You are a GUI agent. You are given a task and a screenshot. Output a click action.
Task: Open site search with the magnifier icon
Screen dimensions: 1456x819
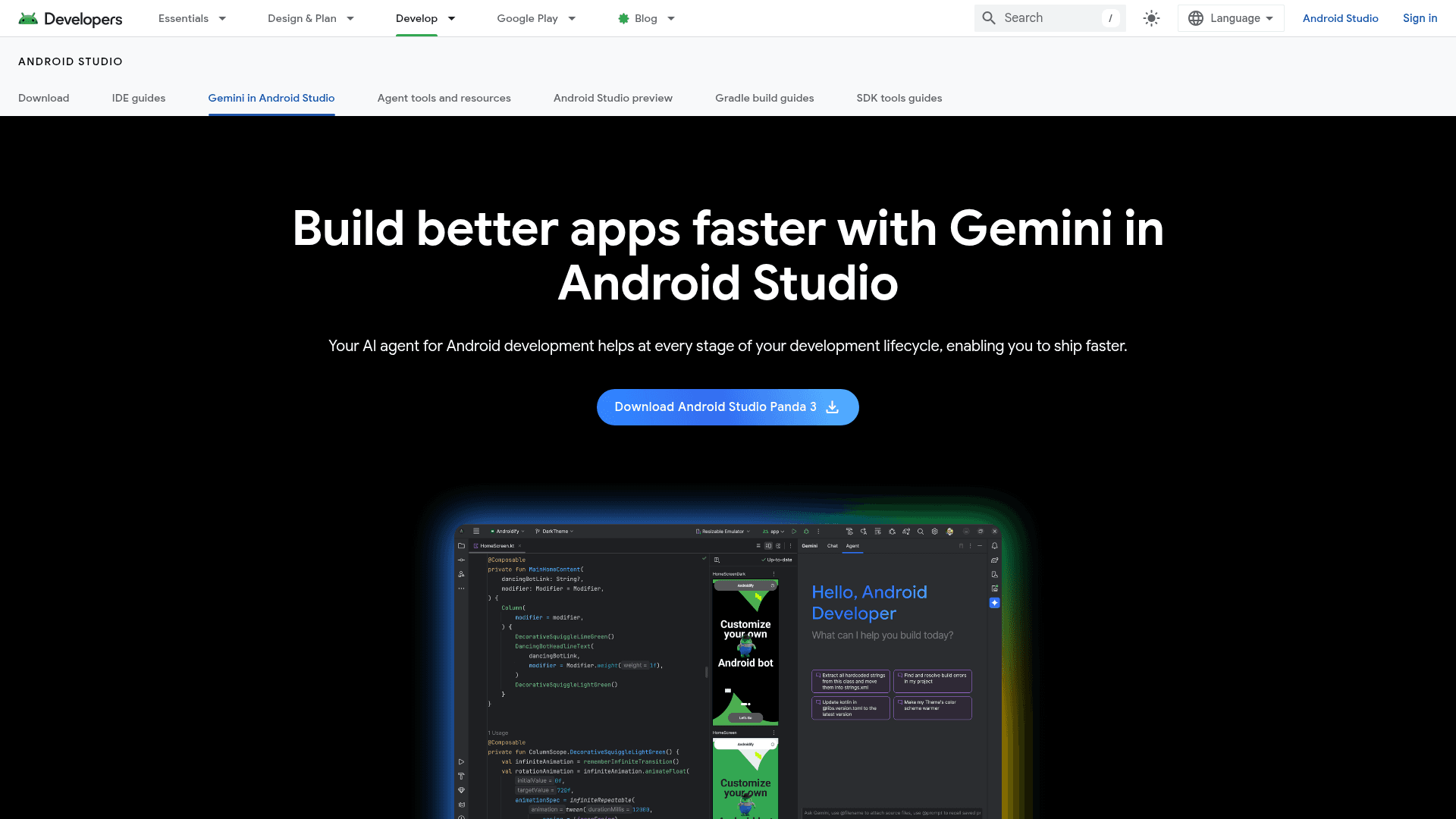[x=988, y=17]
